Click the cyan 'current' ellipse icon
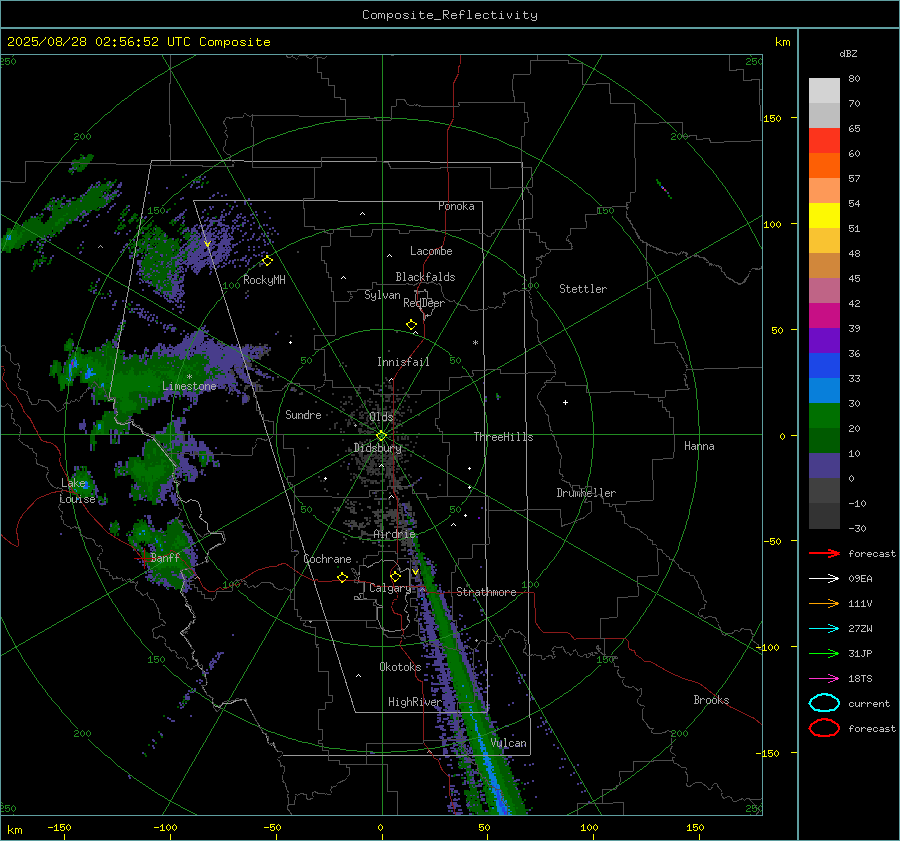 (x=824, y=703)
